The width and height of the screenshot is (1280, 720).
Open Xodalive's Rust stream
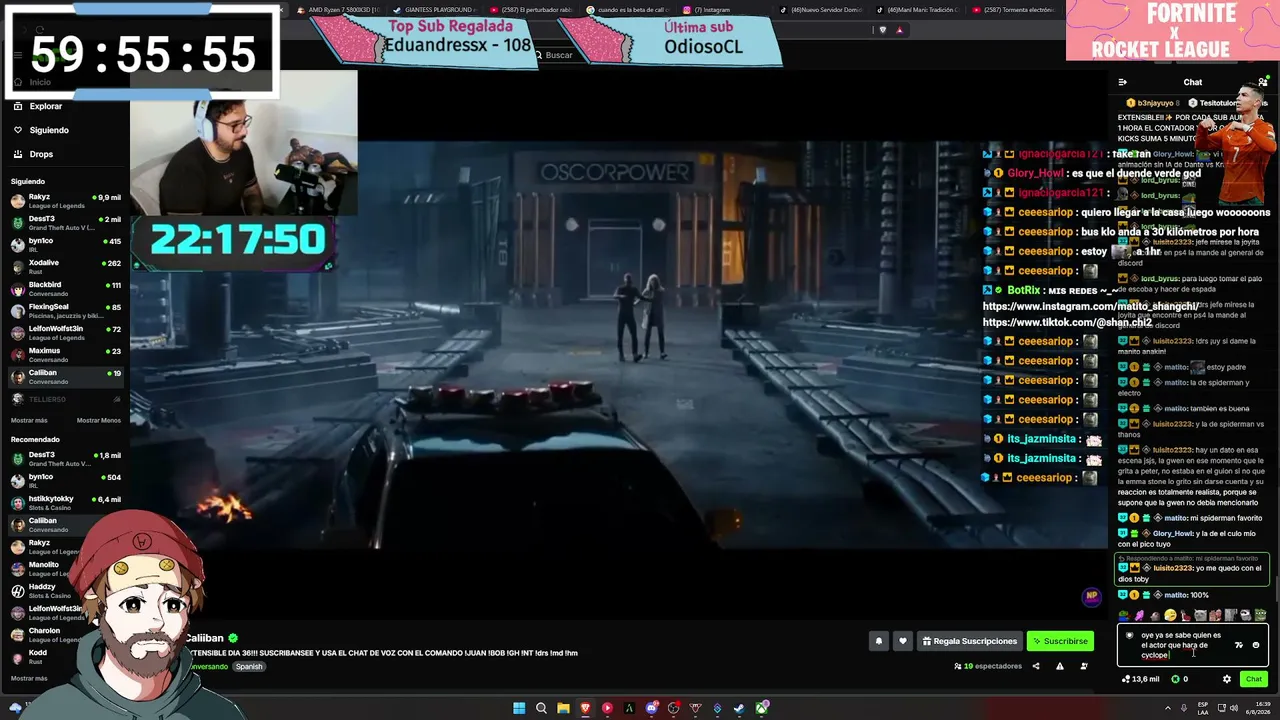pyautogui.click(x=65, y=267)
